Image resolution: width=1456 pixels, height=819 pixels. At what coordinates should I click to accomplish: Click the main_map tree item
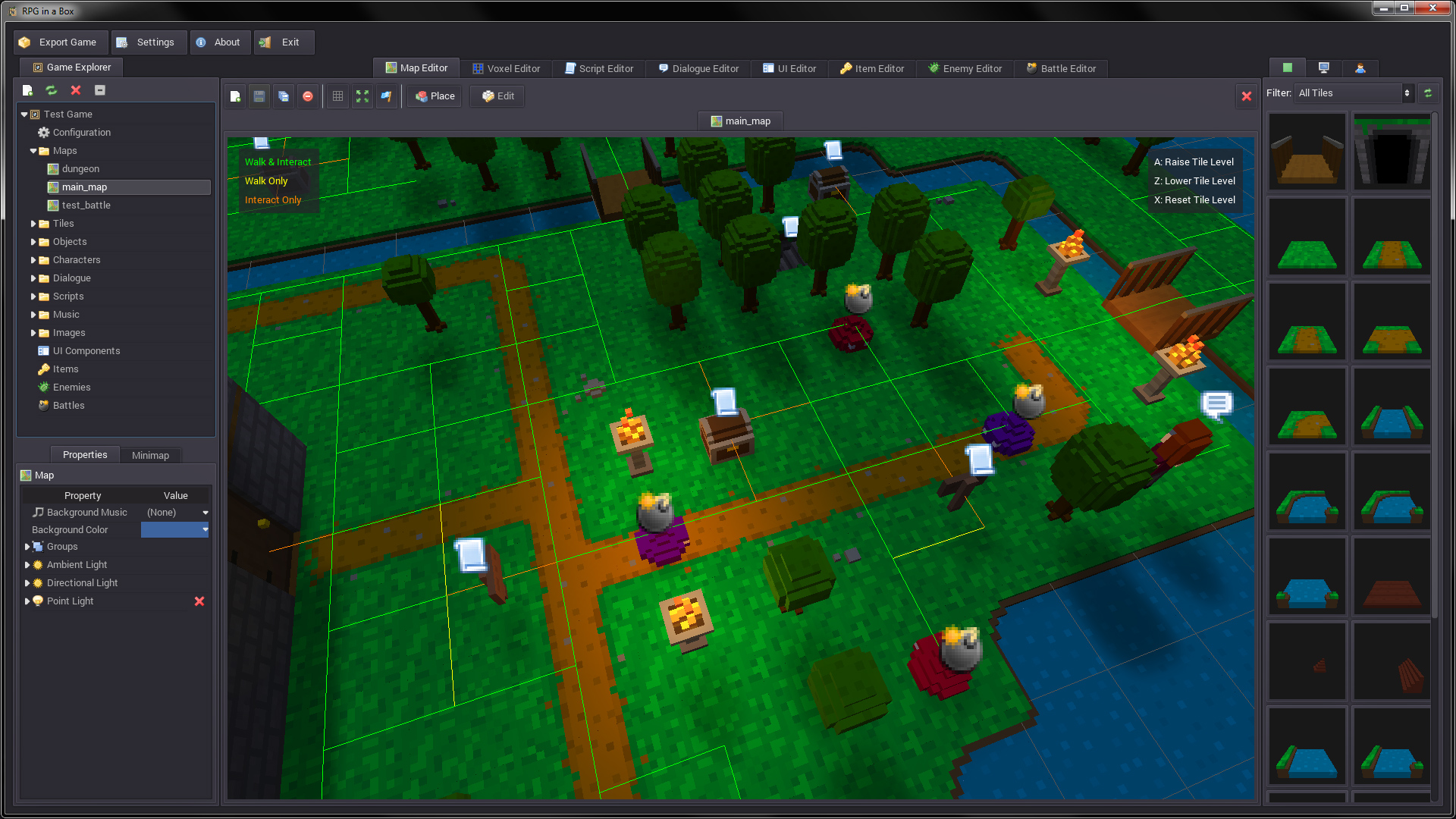coord(84,186)
